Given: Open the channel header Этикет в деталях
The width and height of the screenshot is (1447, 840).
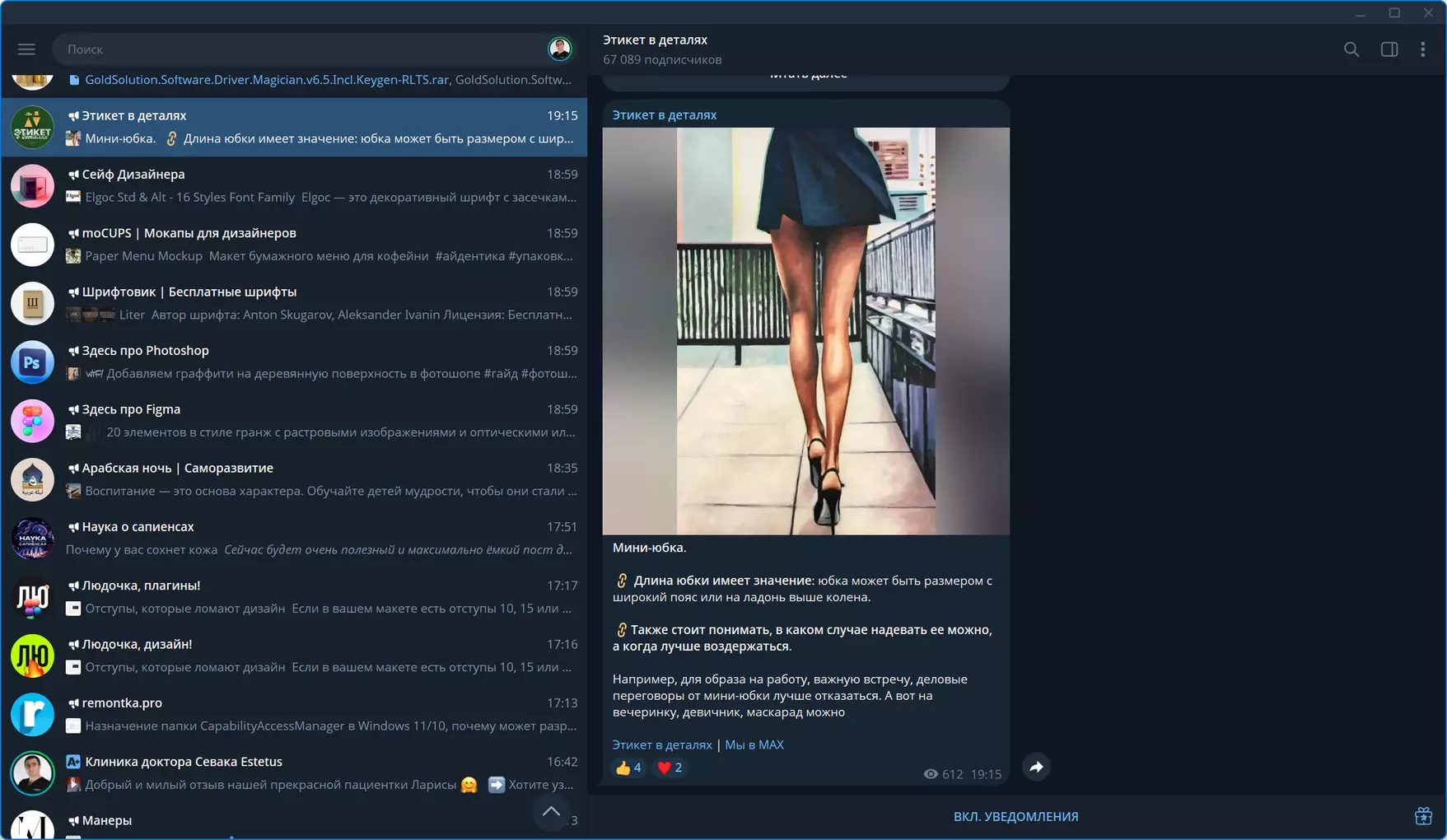Looking at the screenshot, I should (x=655, y=40).
